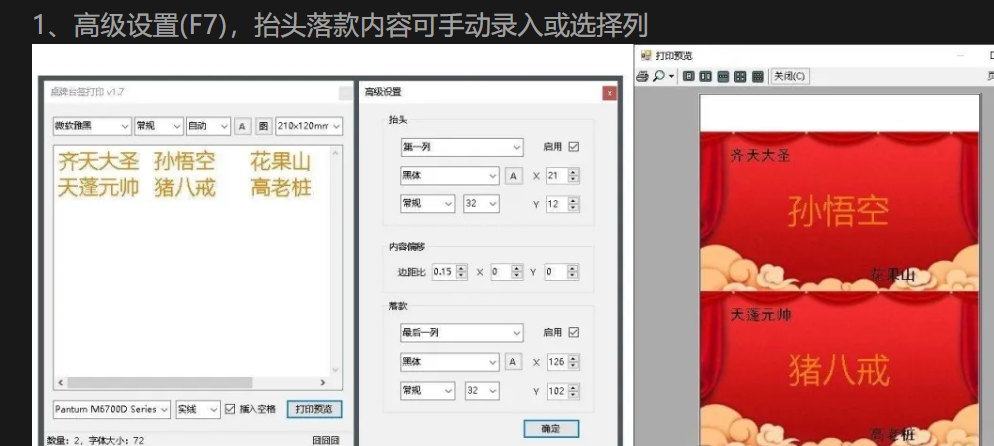
Task: Increase the 落款 X value with up arrow
Action: [x=574, y=358]
